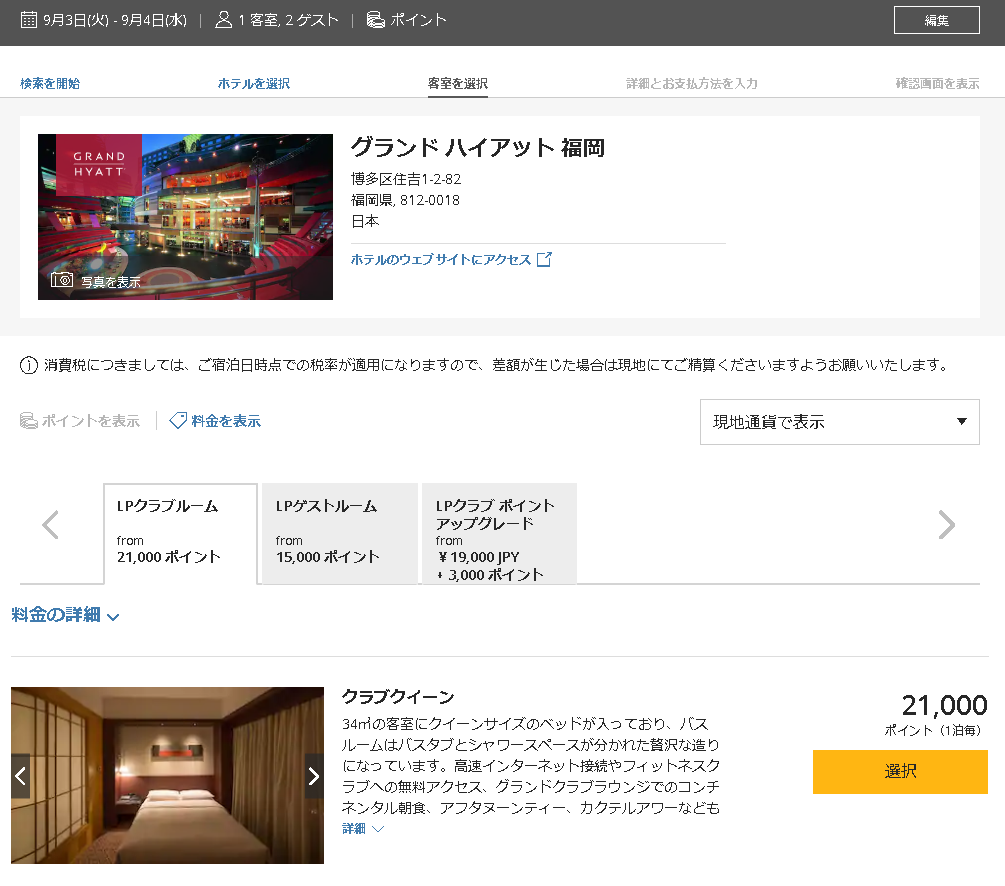Screen dimensions: 1005x886
Task: Click the coins icon by ポイントを表示
Action: click(x=29, y=421)
